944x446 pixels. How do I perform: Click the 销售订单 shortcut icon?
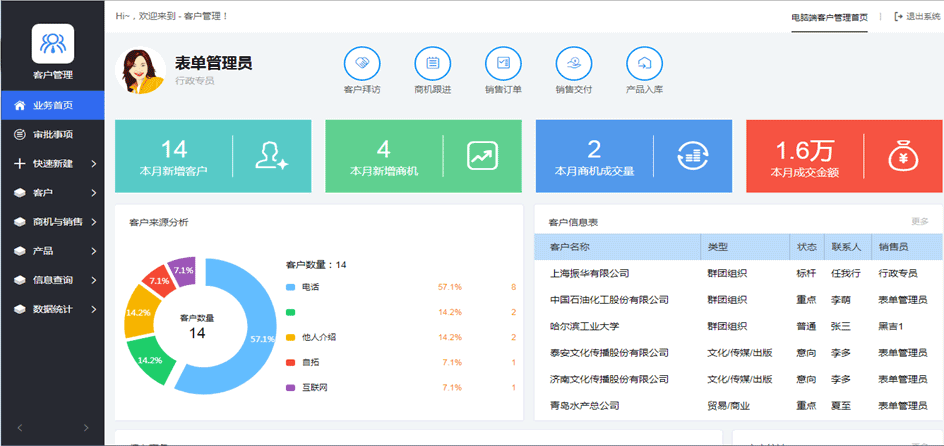503,64
